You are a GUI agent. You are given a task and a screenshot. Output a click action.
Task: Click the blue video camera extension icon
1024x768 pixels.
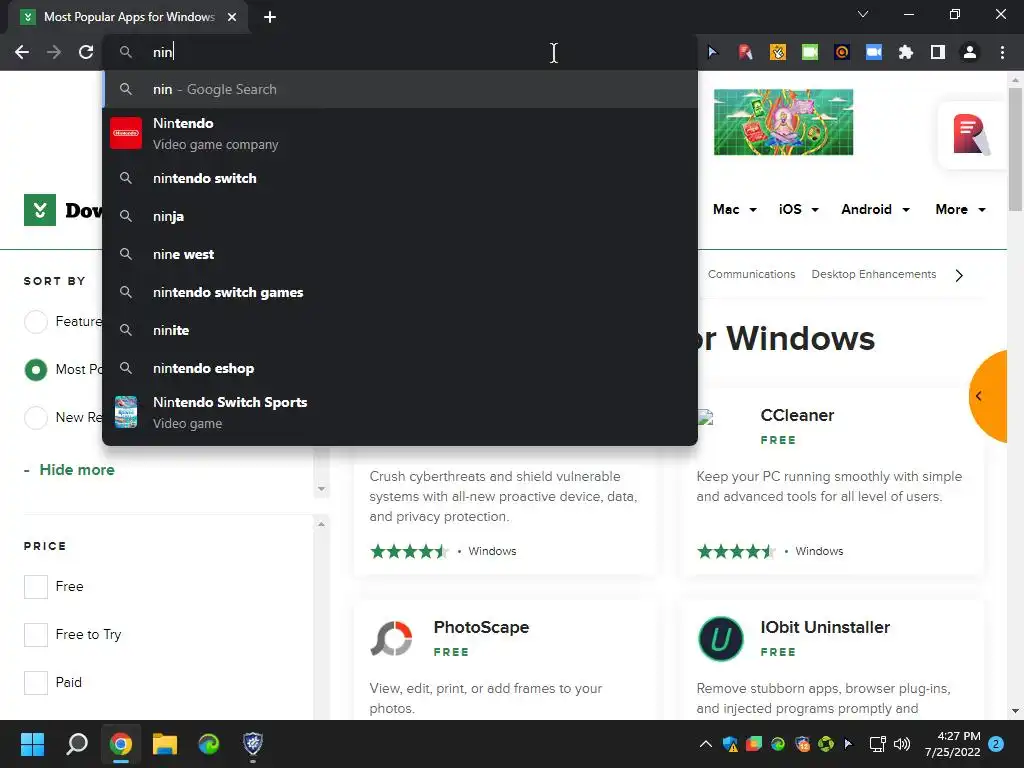[874, 52]
